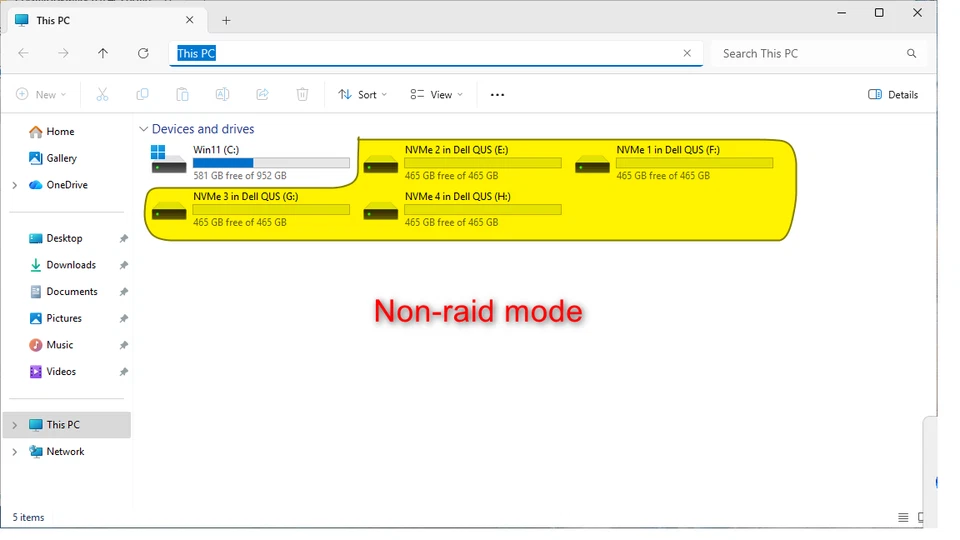Click the pin icon beside Music

point(124,345)
